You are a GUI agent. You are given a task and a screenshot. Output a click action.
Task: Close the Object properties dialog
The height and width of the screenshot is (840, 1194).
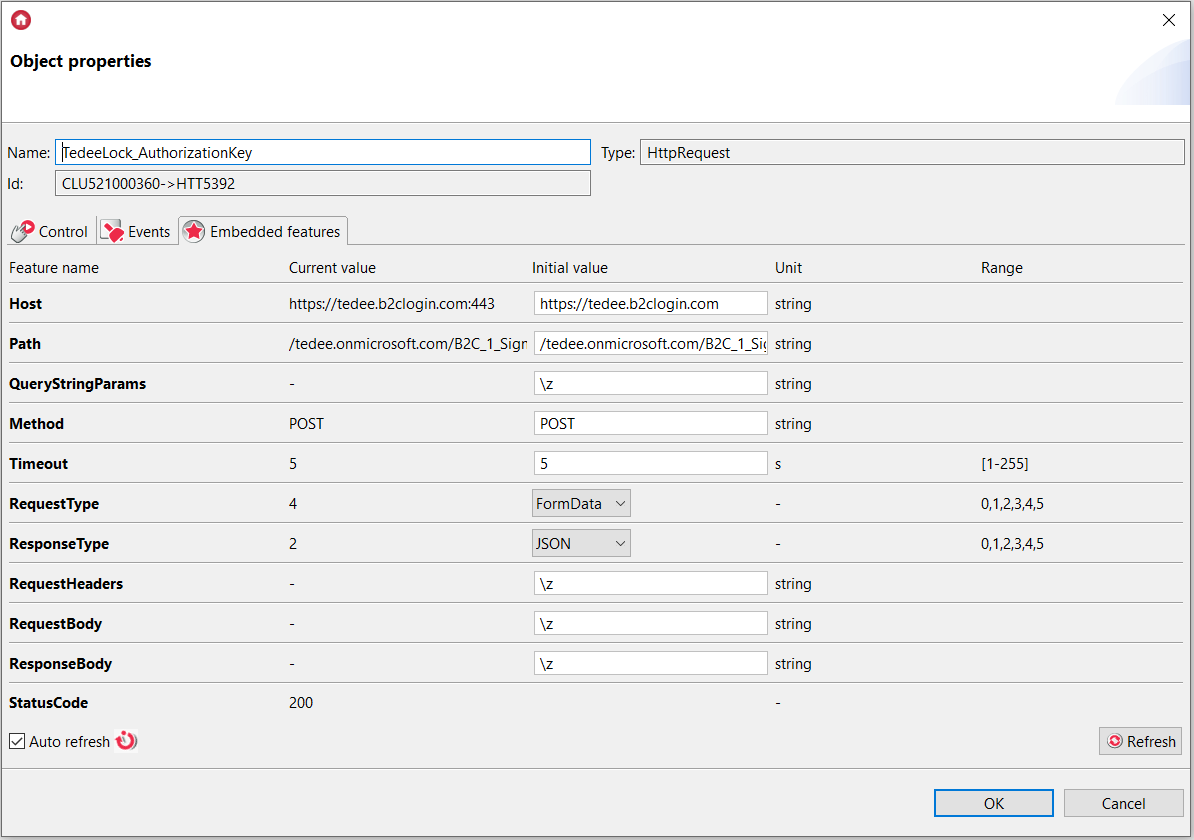point(1169,20)
